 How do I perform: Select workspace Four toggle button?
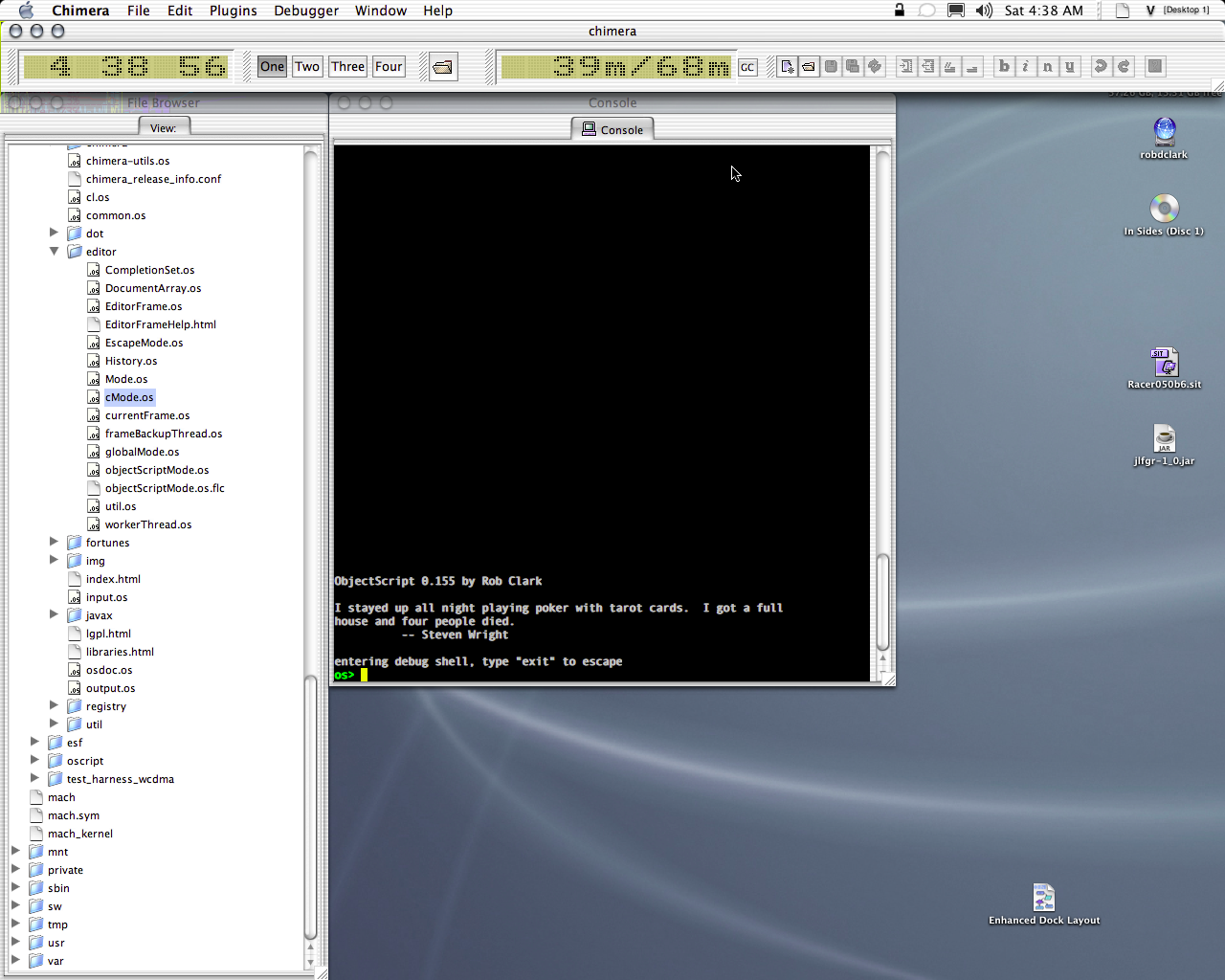coord(389,67)
